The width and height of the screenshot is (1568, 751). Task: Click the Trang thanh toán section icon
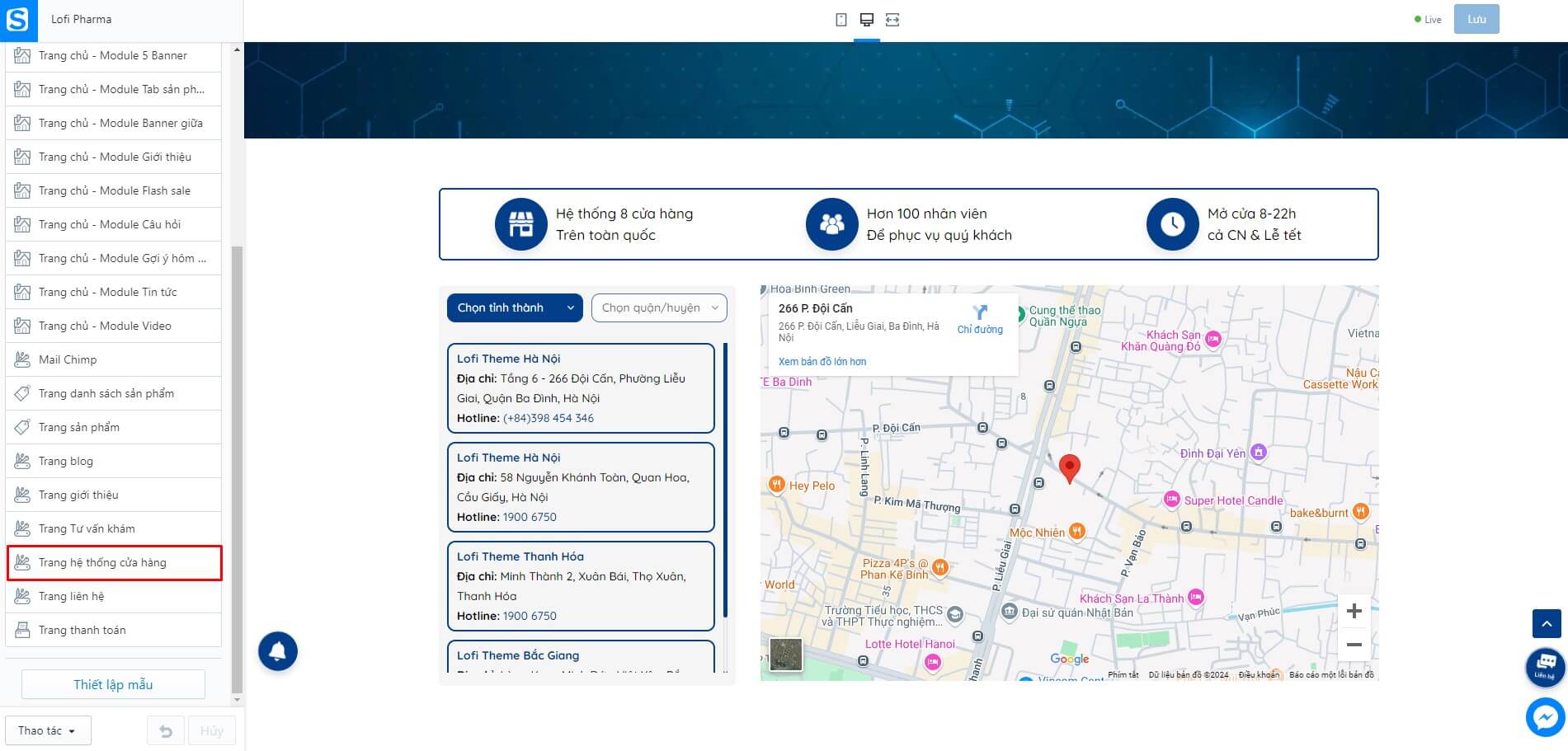[x=22, y=630]
